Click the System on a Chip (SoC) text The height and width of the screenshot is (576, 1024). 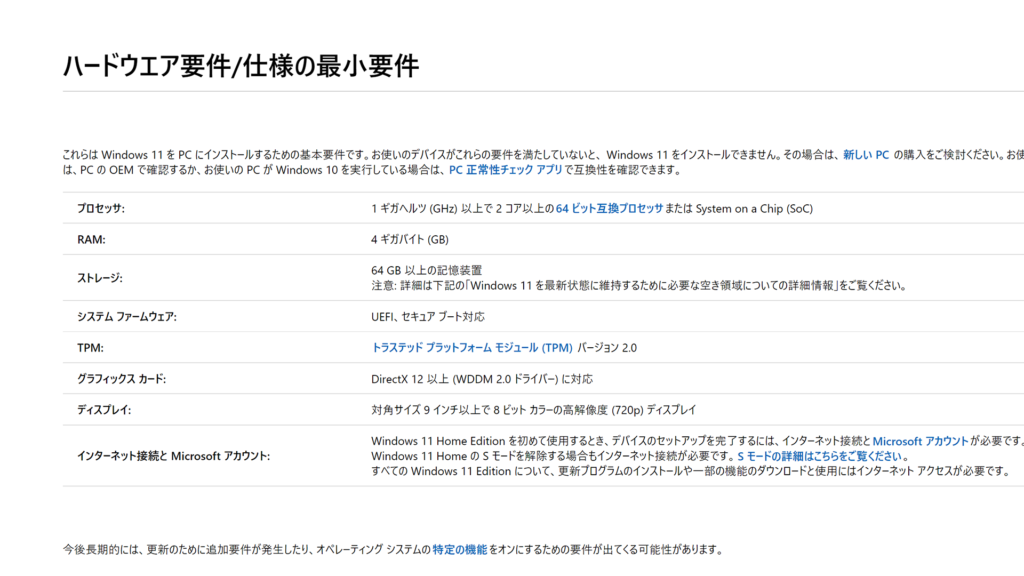tap(754, 208)
